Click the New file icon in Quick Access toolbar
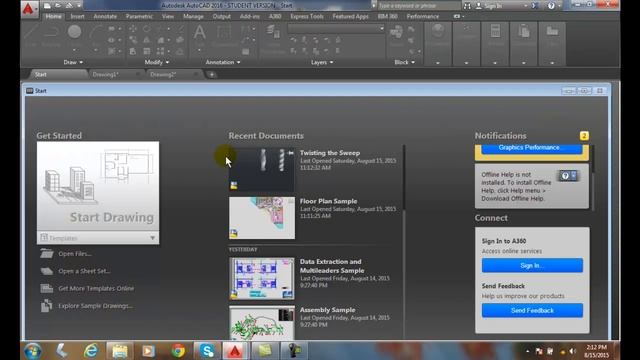 point(47,6)
